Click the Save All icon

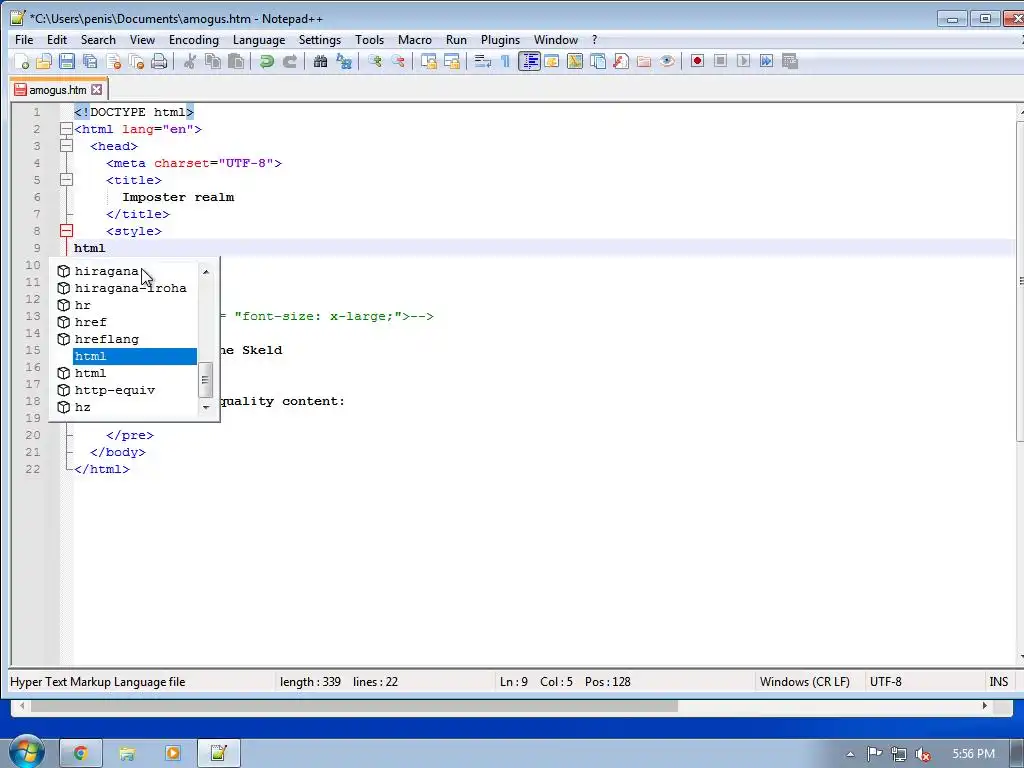coord(90,61)
